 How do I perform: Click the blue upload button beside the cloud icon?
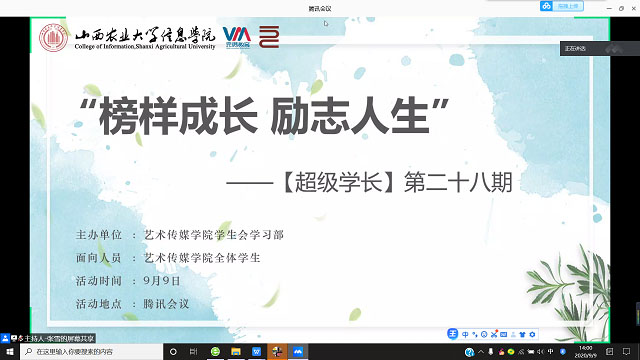(568, 6)
